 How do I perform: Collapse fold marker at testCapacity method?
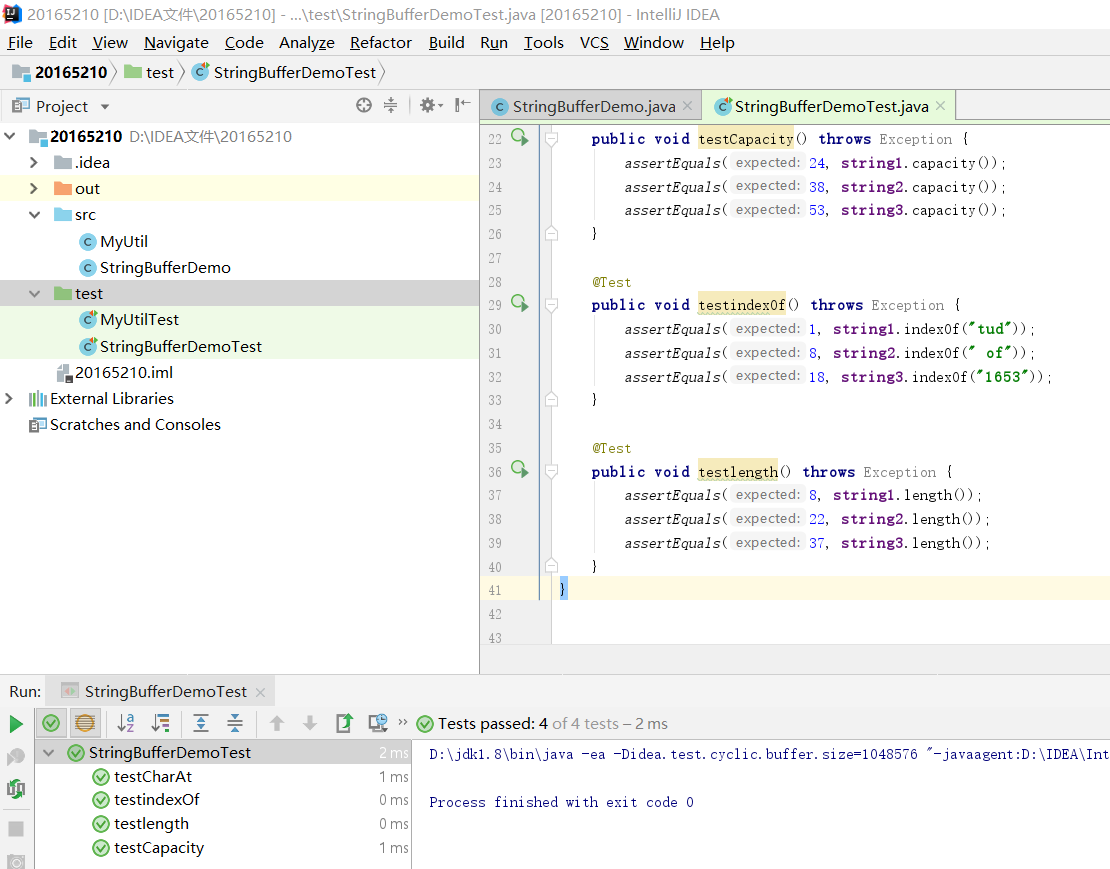click(551, 139)
